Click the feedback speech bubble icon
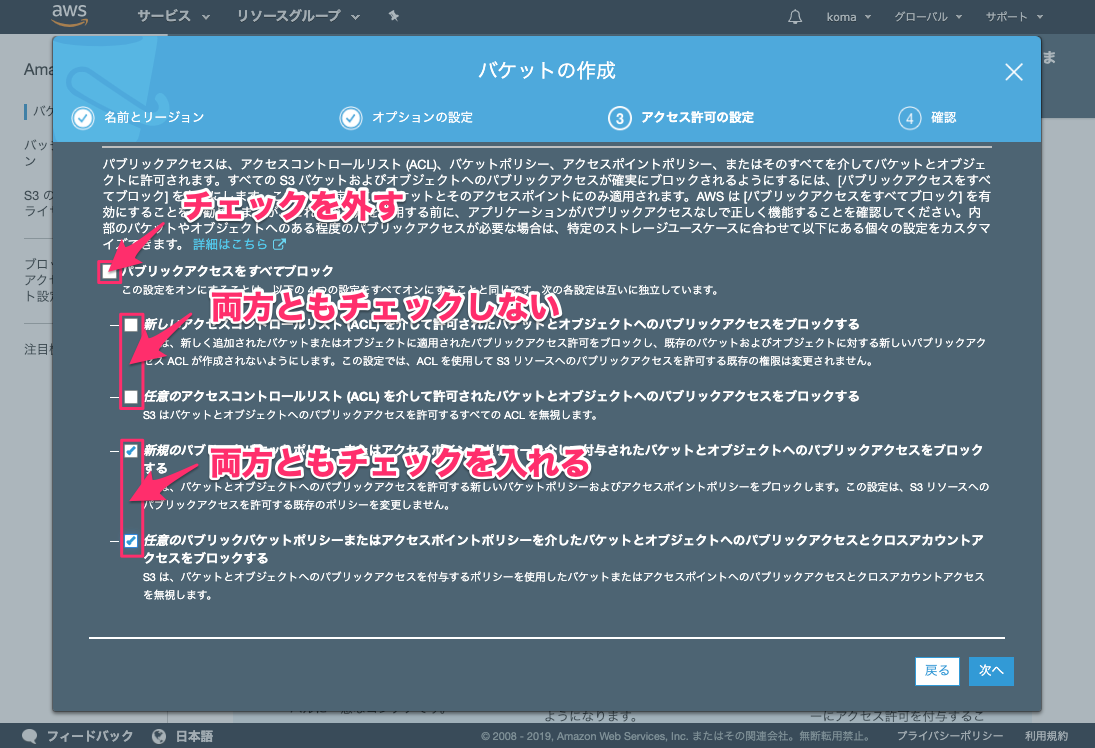1095x748 pixels. 30,736
